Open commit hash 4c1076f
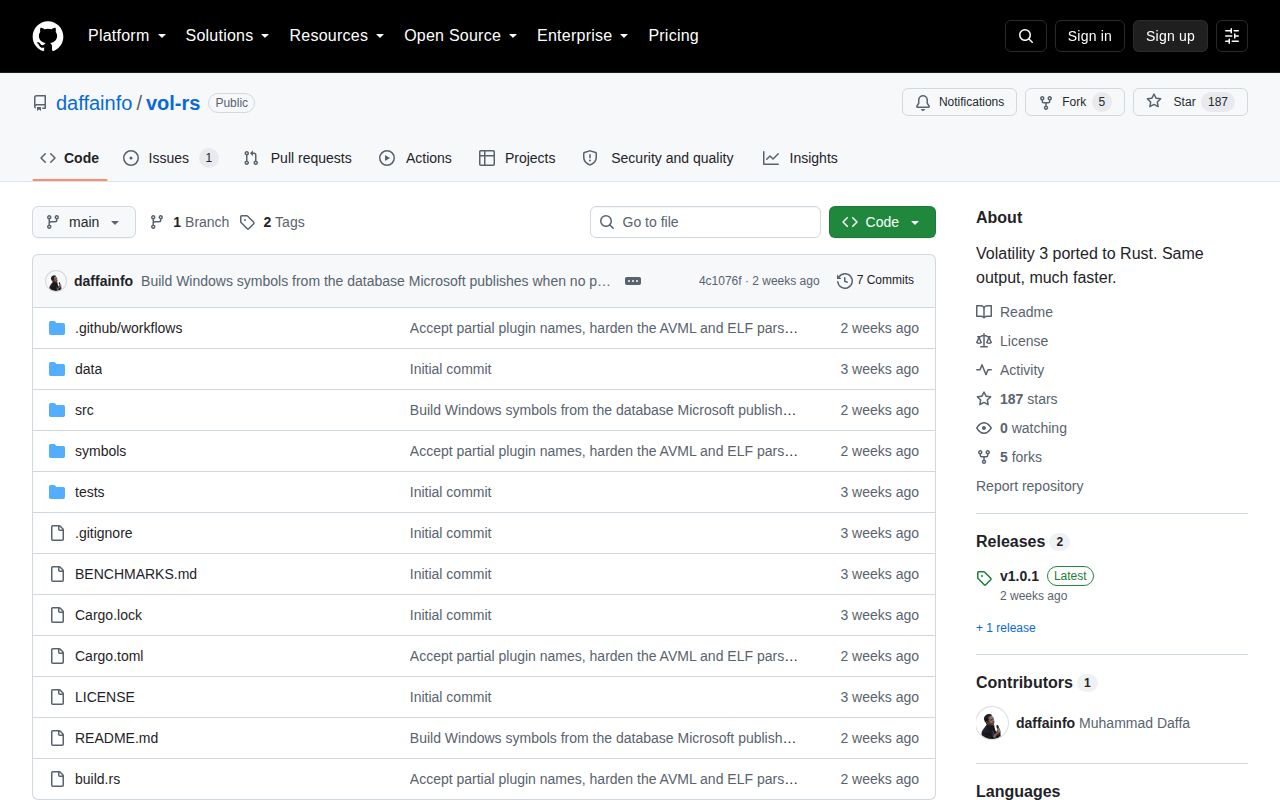Image resolution: width=1280 pixels, height=800 pixels. tap(720, 281)
